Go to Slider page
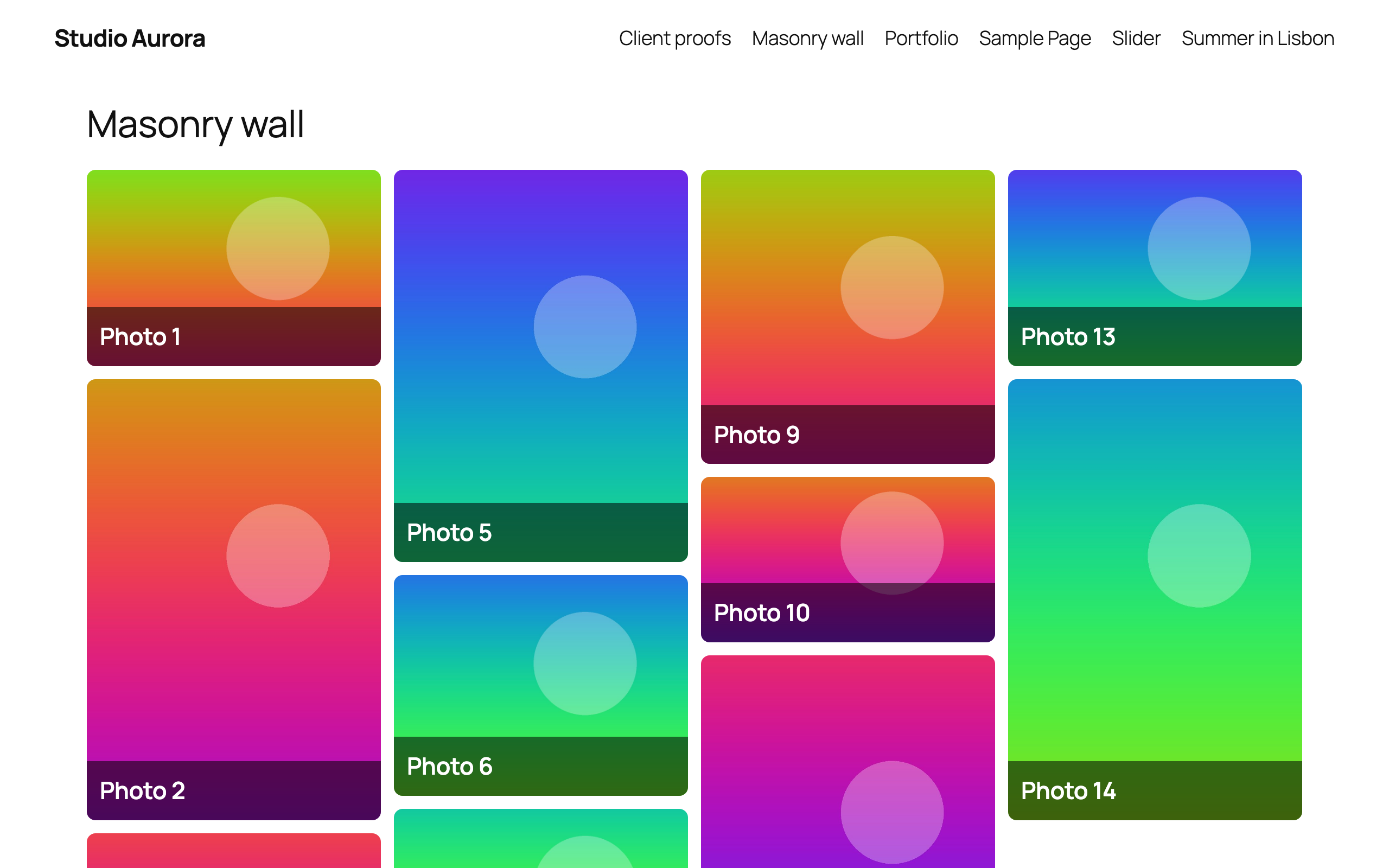Viewport: 1389px width, 868px height. coord(1136,39)
